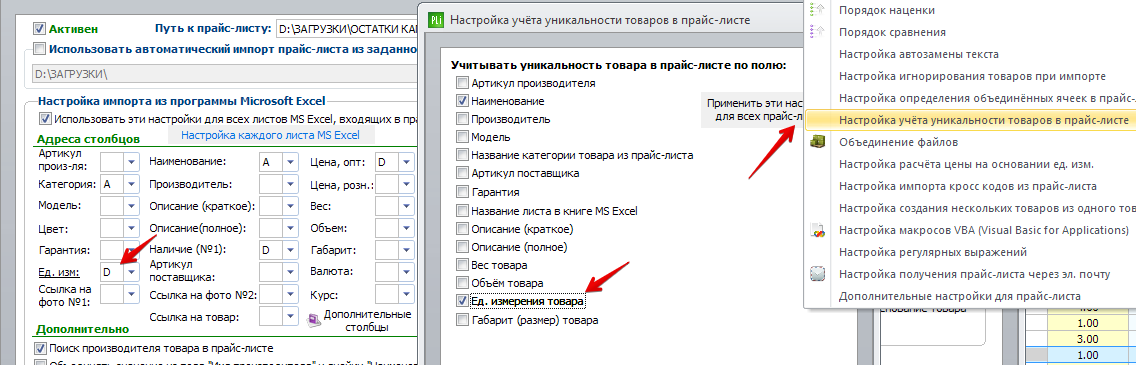Check the Артикул производителя uniqueness box
Viewport: 1136px width, 365px height.
pyautogui.click(x=462, y=83)
